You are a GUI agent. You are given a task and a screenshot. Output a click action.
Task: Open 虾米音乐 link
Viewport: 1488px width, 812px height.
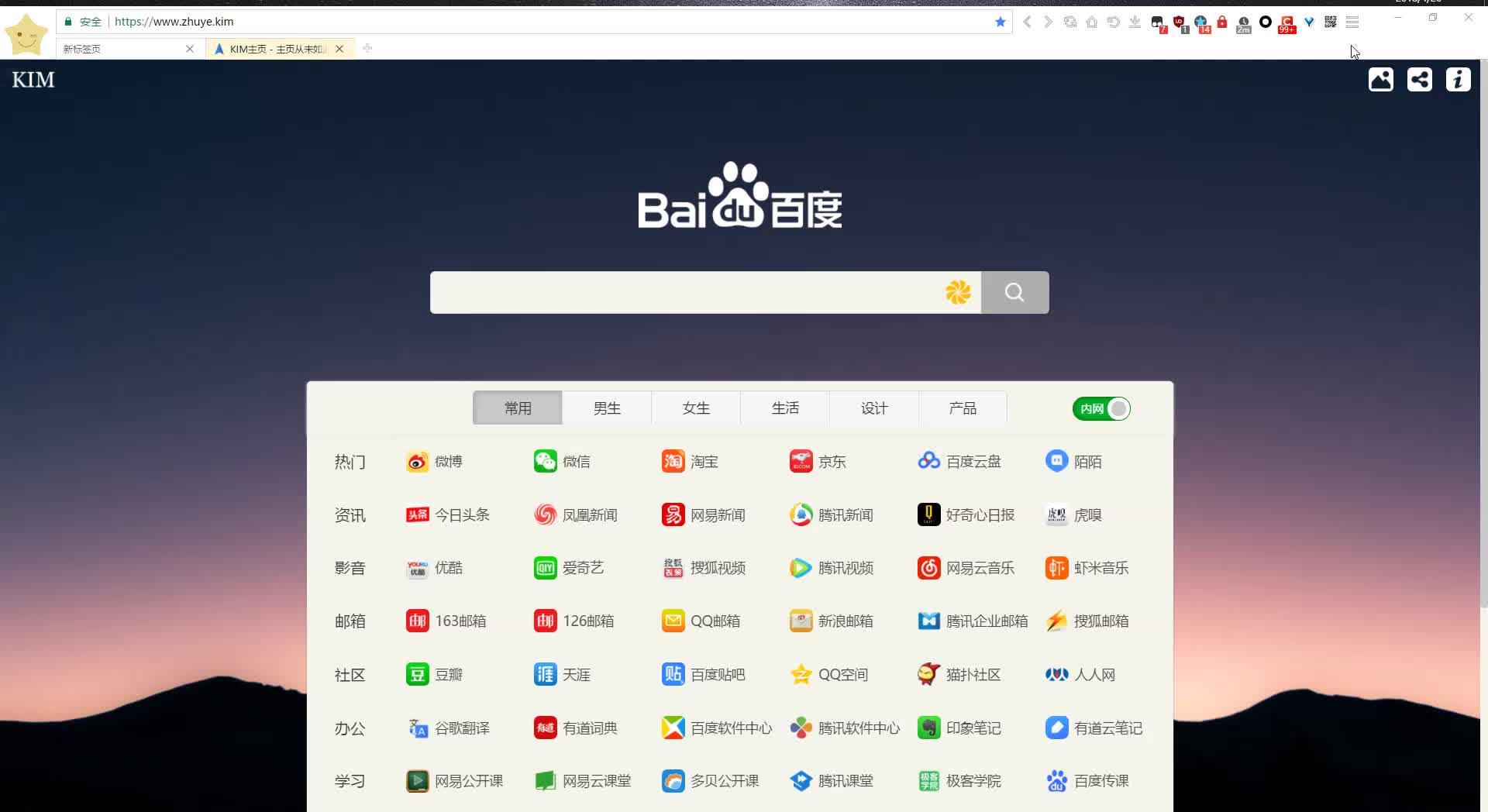[1087, 568]
